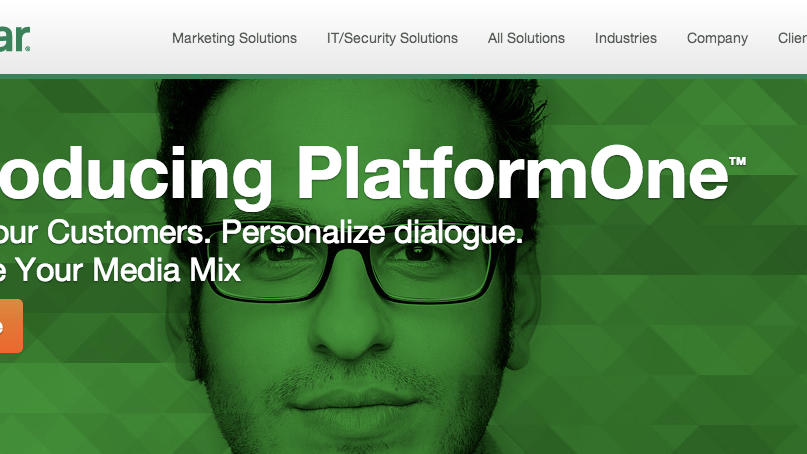The width and height of the screenshot is (807, 454).
Task: Click the registered mark beside the logo
Action: (27, 49)
